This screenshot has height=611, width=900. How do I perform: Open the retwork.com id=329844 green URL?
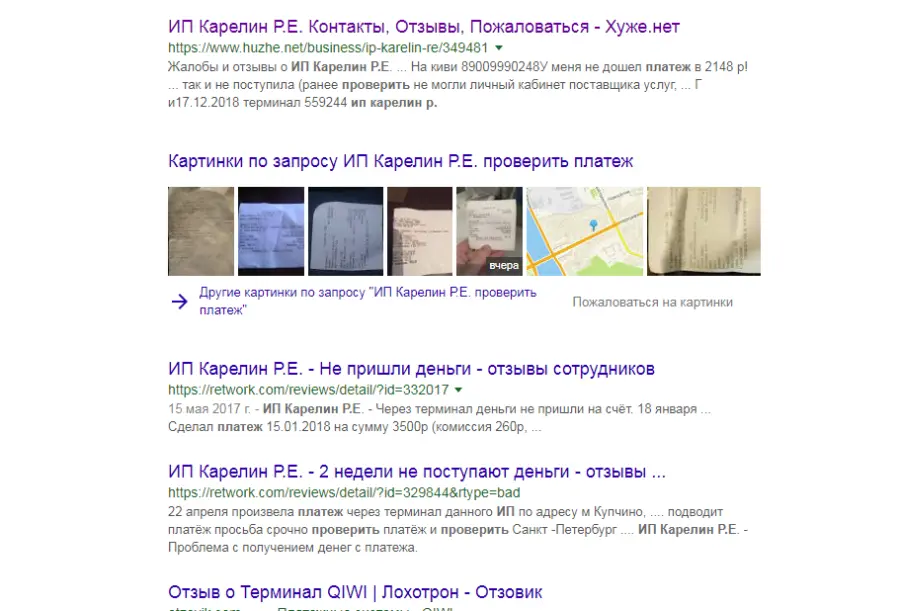[x=344, y=493]
